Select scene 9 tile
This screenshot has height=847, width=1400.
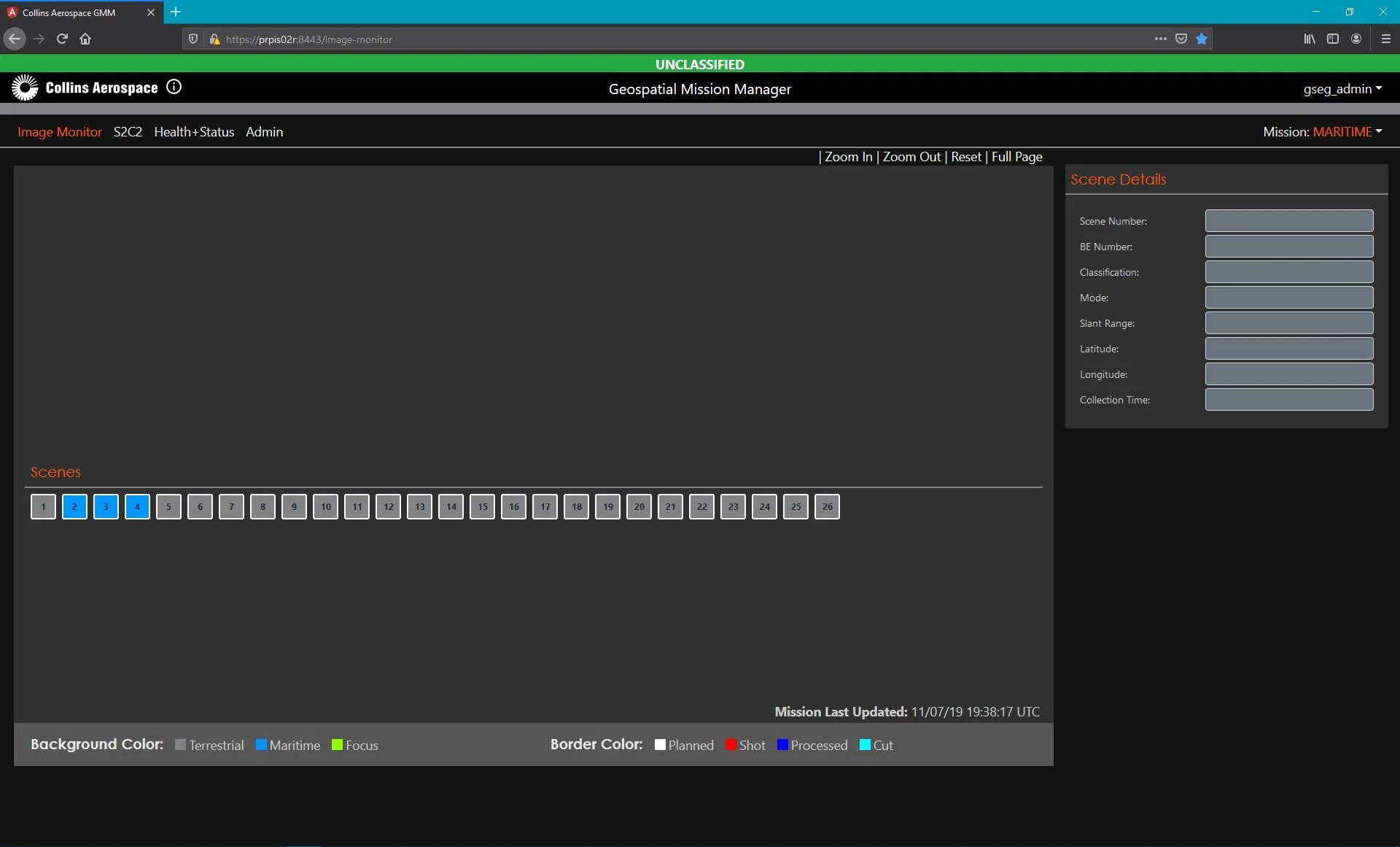294,507
